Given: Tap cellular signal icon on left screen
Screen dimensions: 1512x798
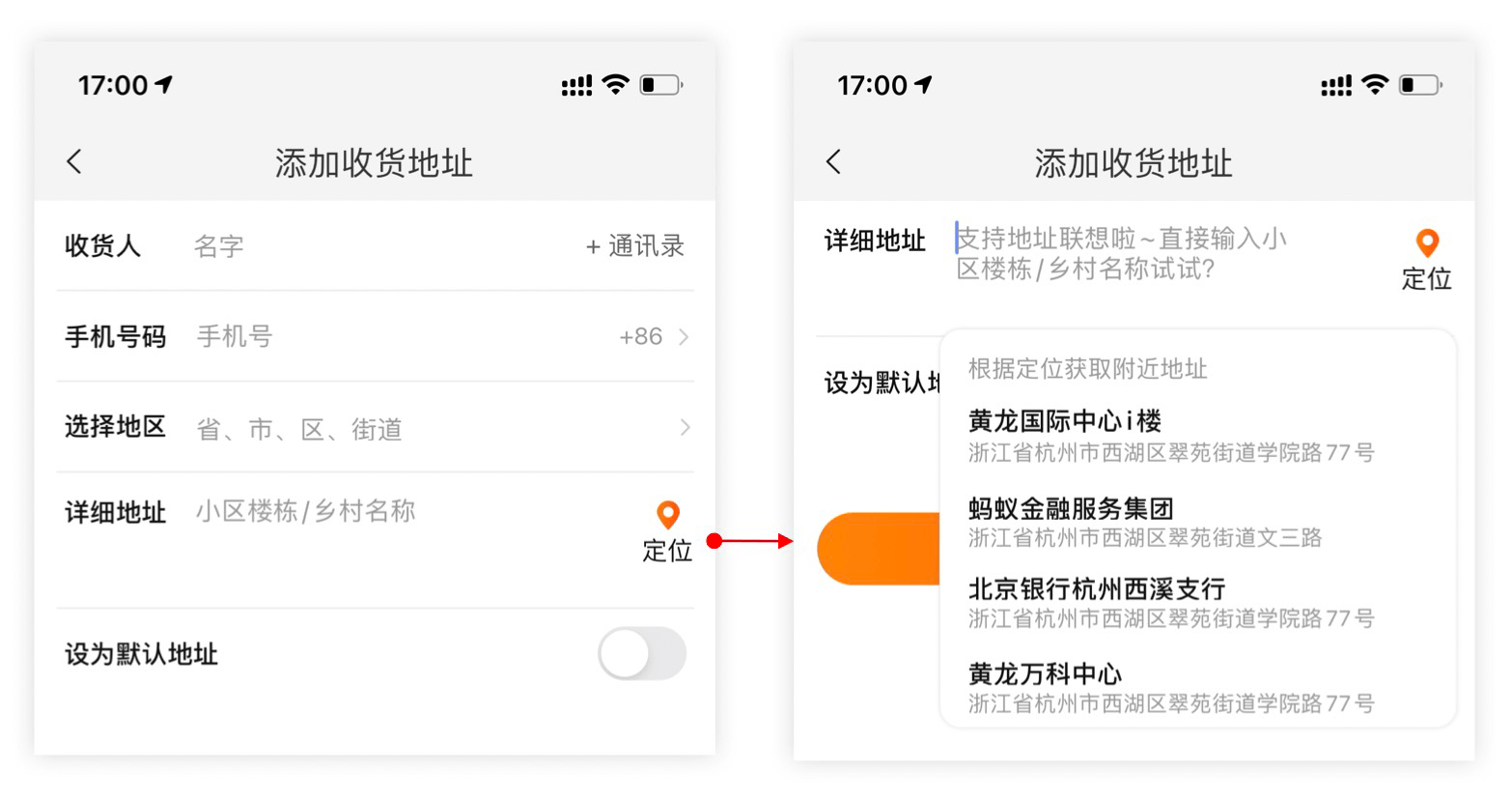Looking at the screenshot, I should (576, 86).
